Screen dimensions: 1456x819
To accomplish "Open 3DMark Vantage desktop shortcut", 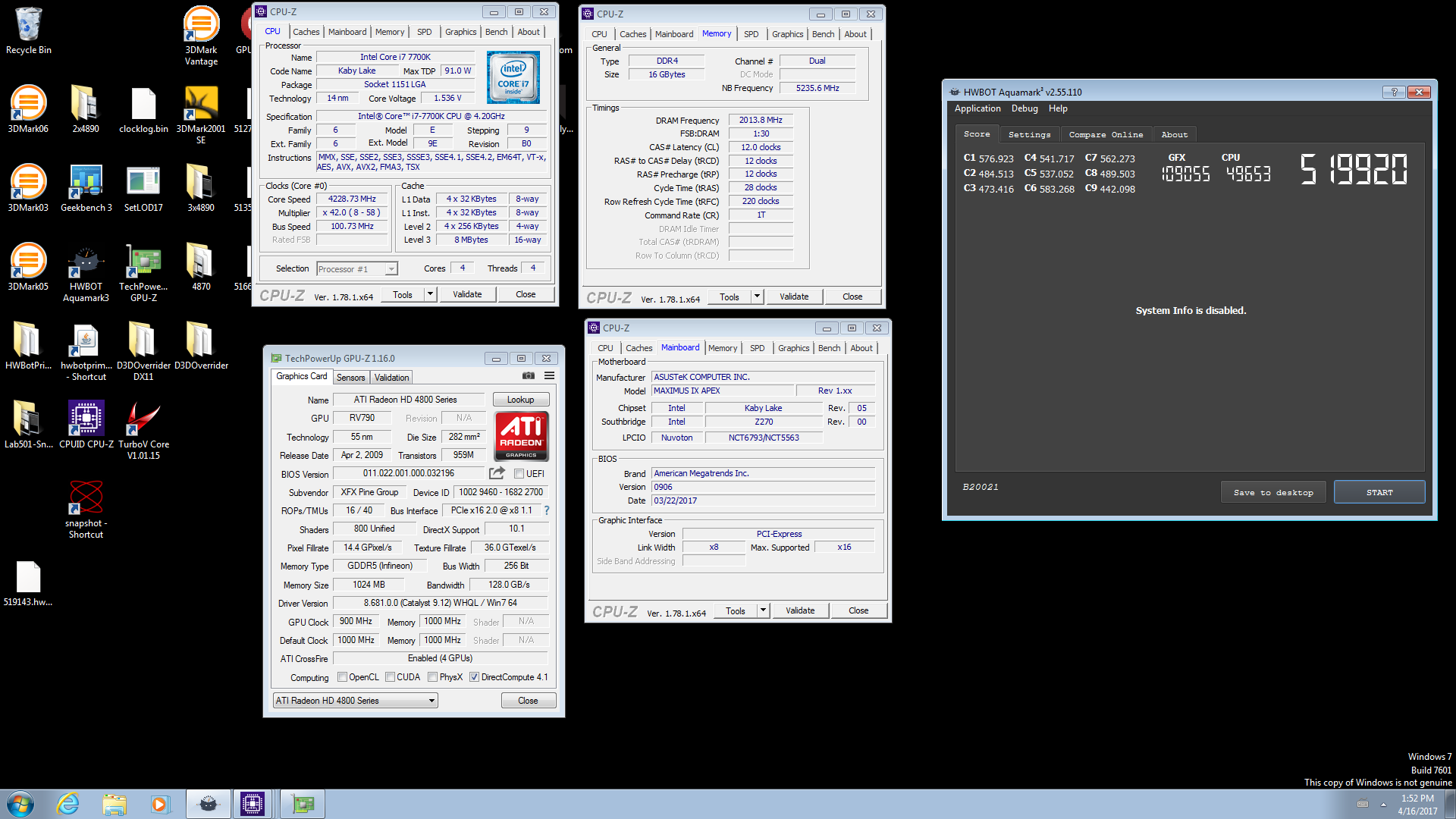I will (x=201, y=35).
